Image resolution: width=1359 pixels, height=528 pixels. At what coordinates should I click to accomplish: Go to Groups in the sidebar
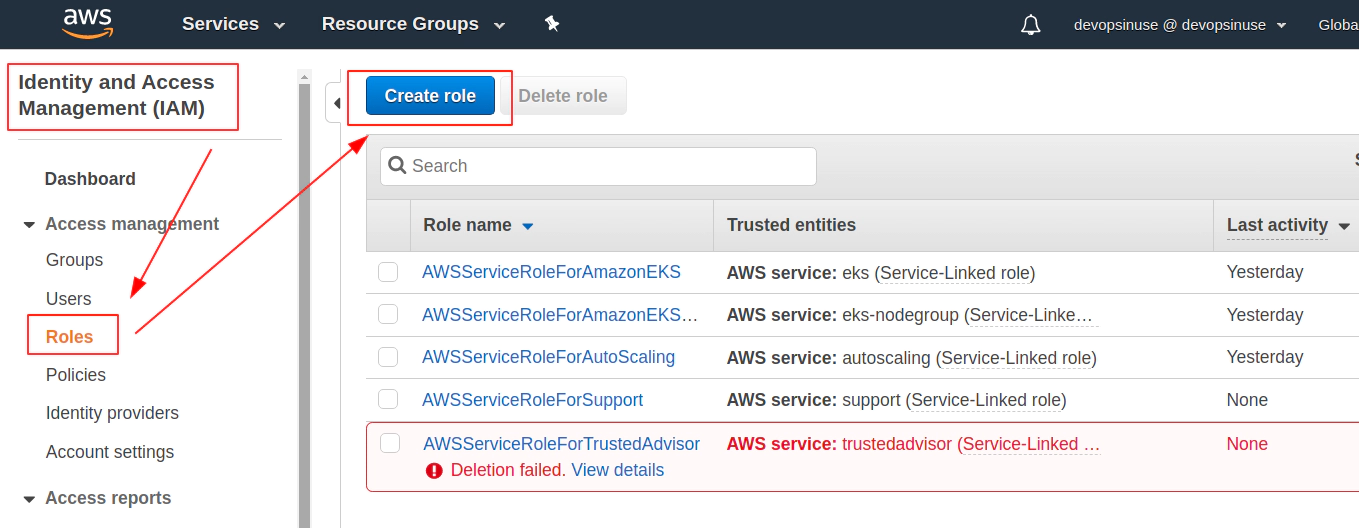click(74, 260)
